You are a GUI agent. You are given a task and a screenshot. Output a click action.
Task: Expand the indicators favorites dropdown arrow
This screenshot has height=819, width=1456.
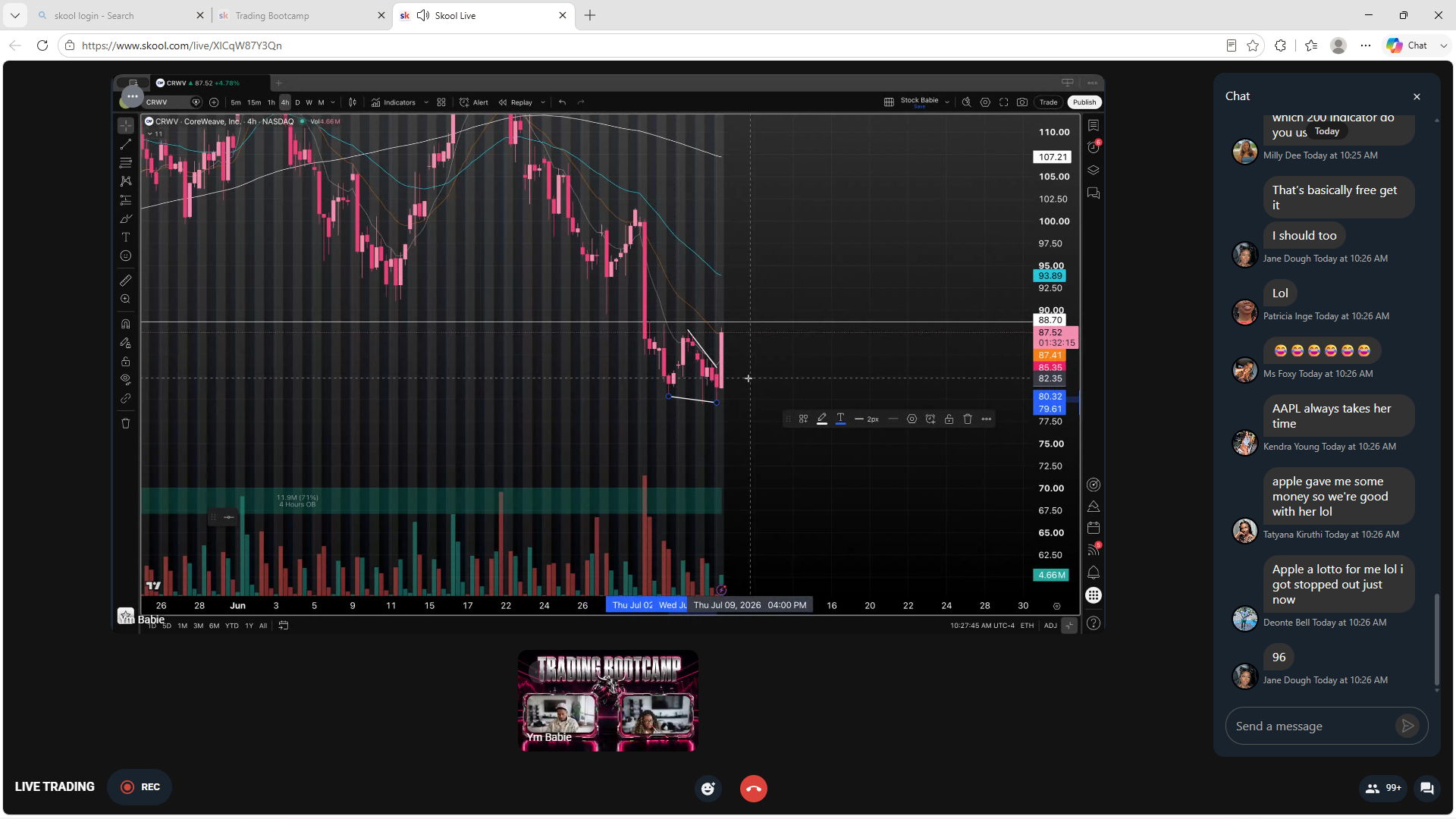pos(426,102)
